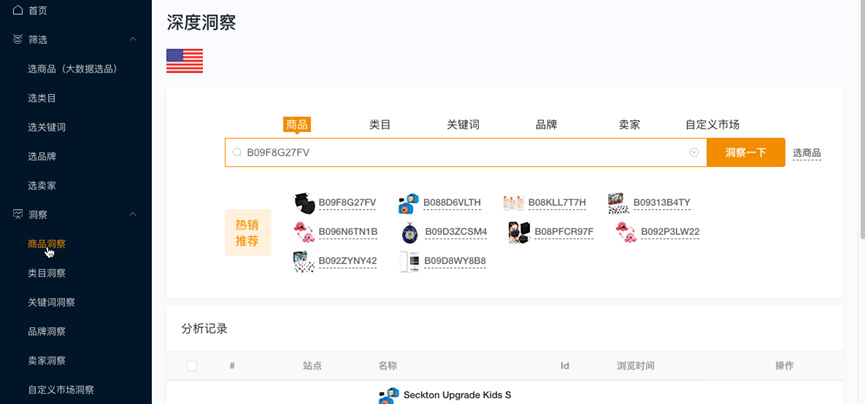Image resolution: width=865 pixels, height=404 pixels.
Task: Click the mask thumbnail for B08PFCR97F
Action: tap(519, 232)
